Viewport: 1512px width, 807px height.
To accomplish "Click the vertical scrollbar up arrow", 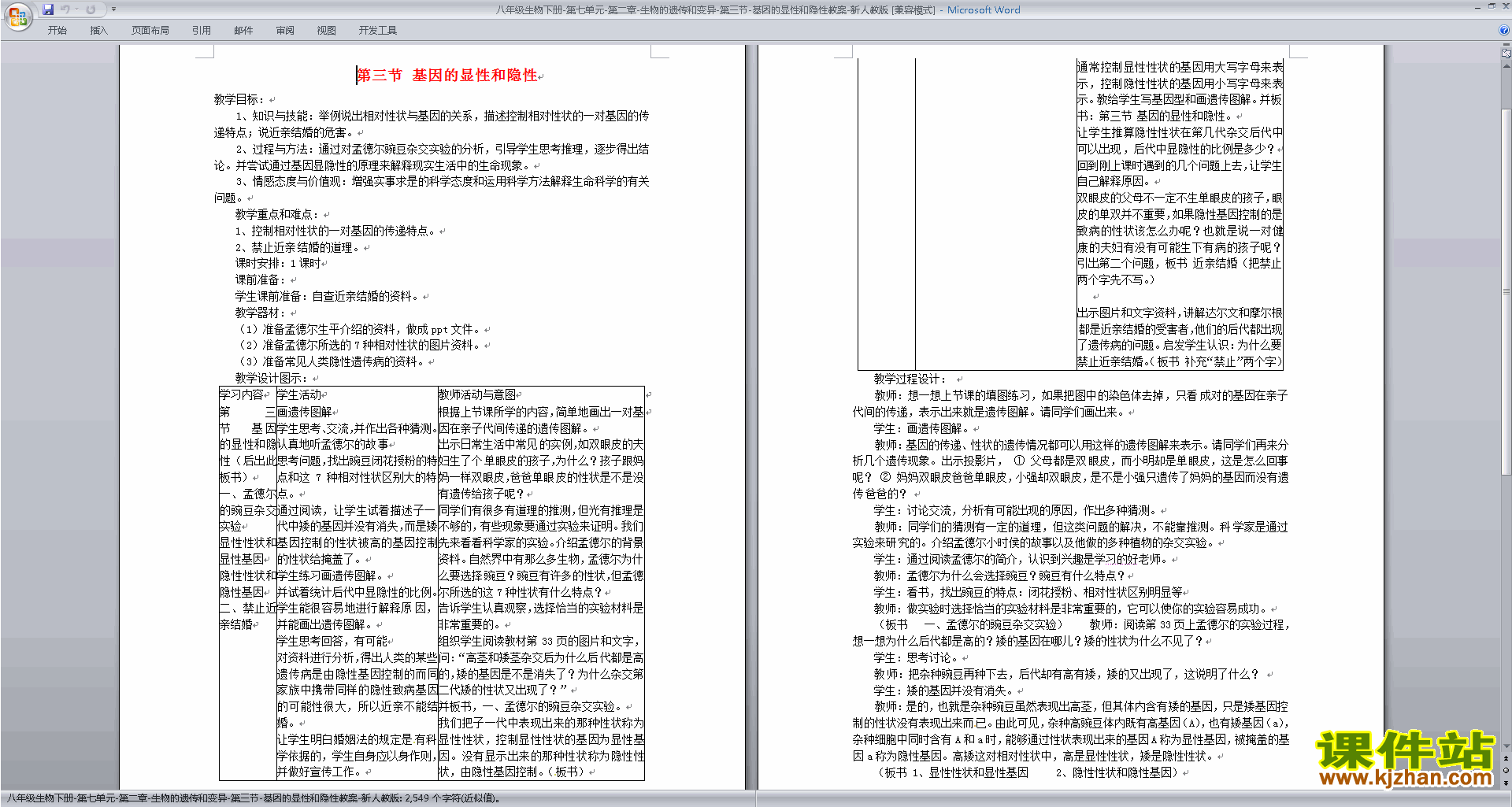I will 1506,65.
